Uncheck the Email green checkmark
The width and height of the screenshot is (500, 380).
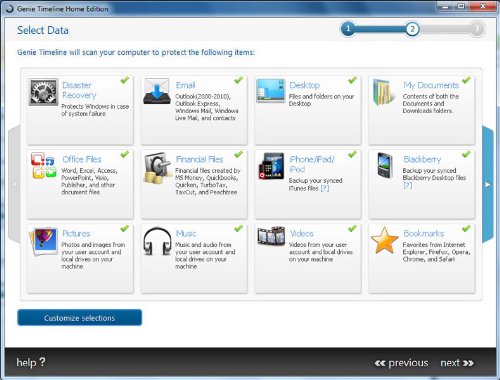238,80
